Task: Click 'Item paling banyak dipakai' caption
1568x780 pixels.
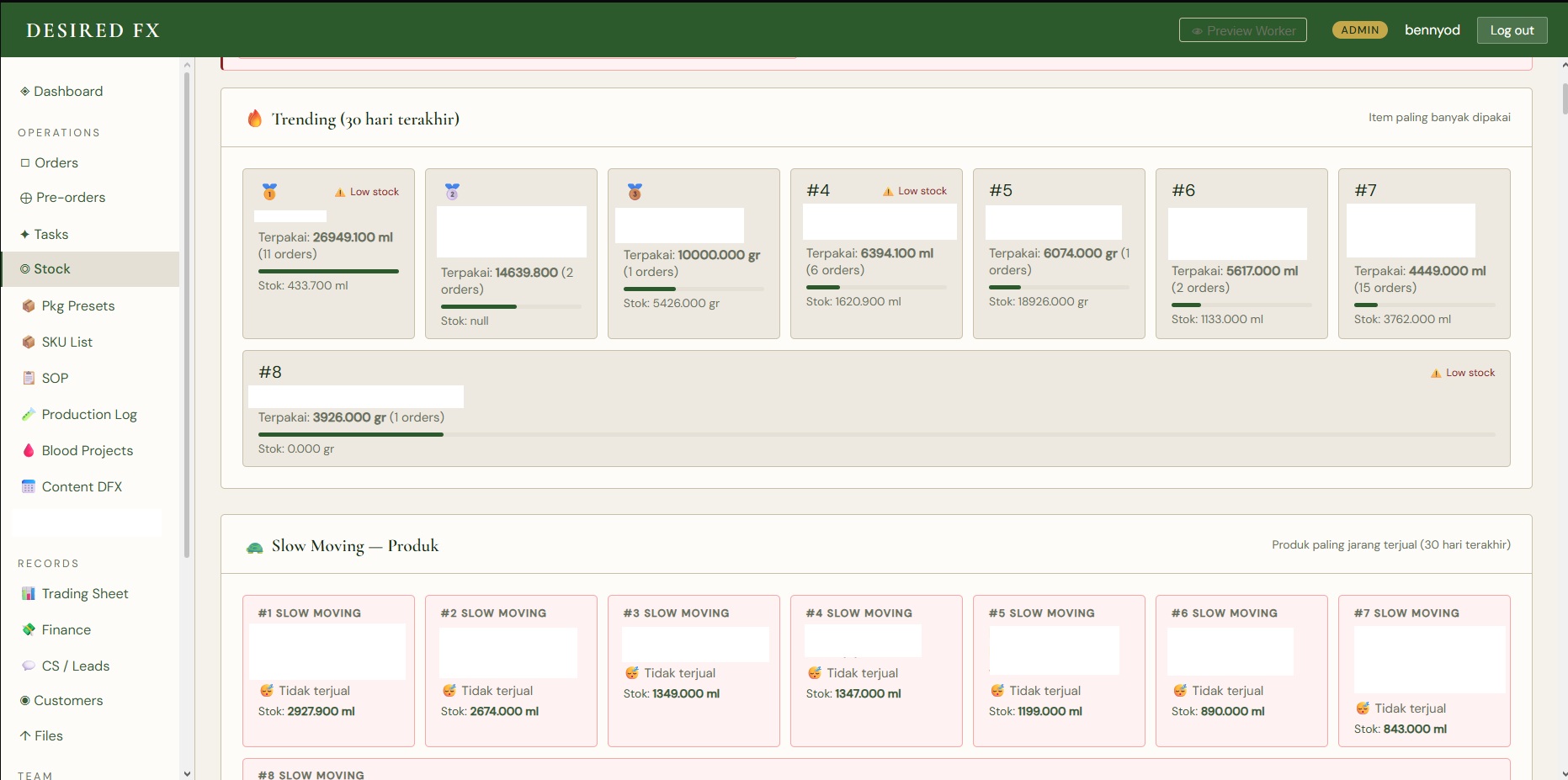Action: 1439,117
